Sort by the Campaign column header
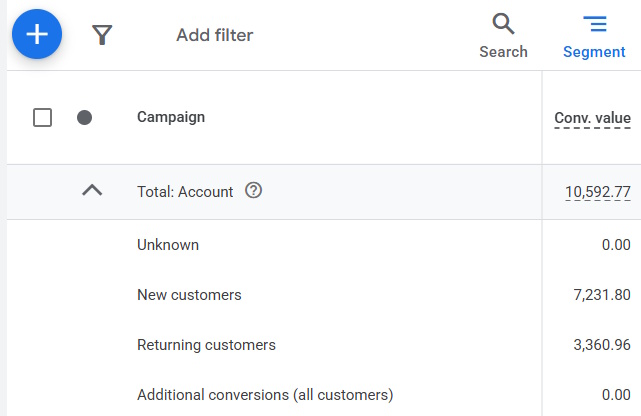 [171, 118]
